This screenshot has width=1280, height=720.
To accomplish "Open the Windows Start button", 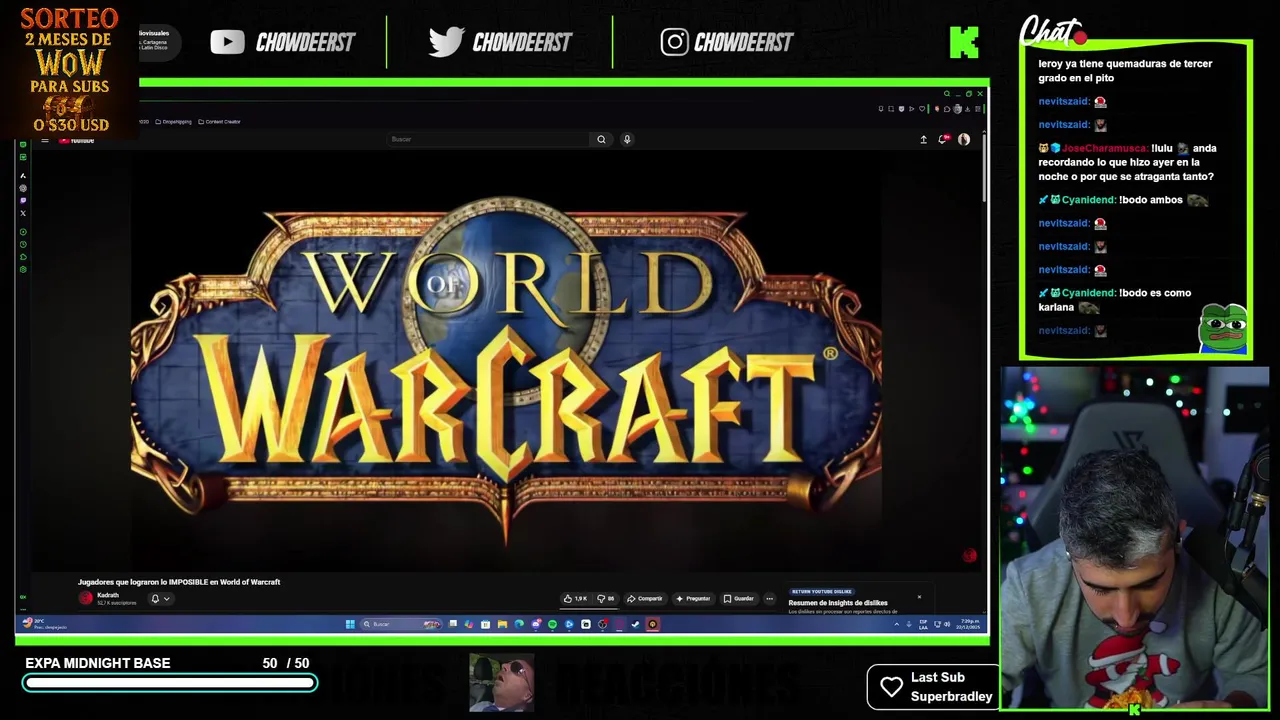I will tap(350, 624).
